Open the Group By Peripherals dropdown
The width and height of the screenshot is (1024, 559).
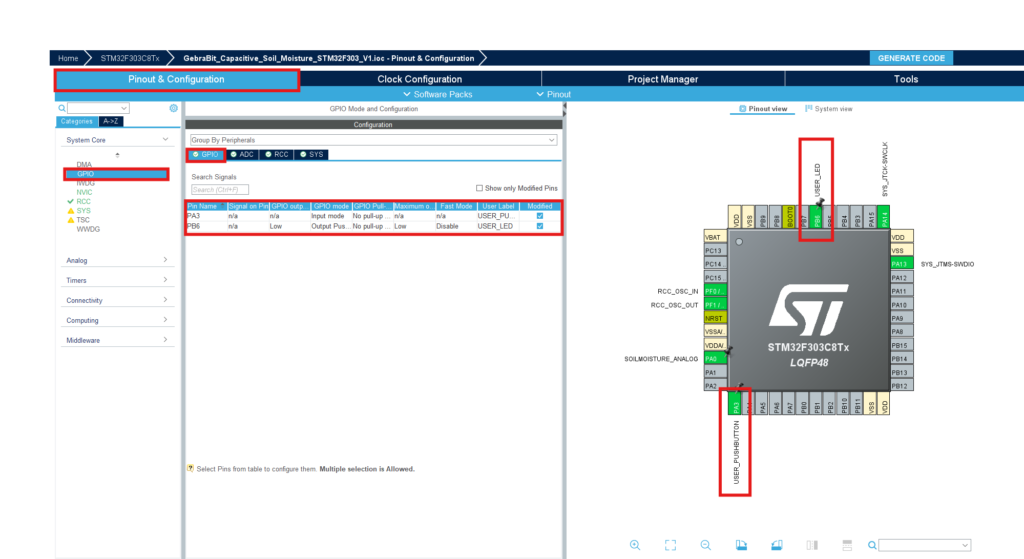(x=374, y=140)
